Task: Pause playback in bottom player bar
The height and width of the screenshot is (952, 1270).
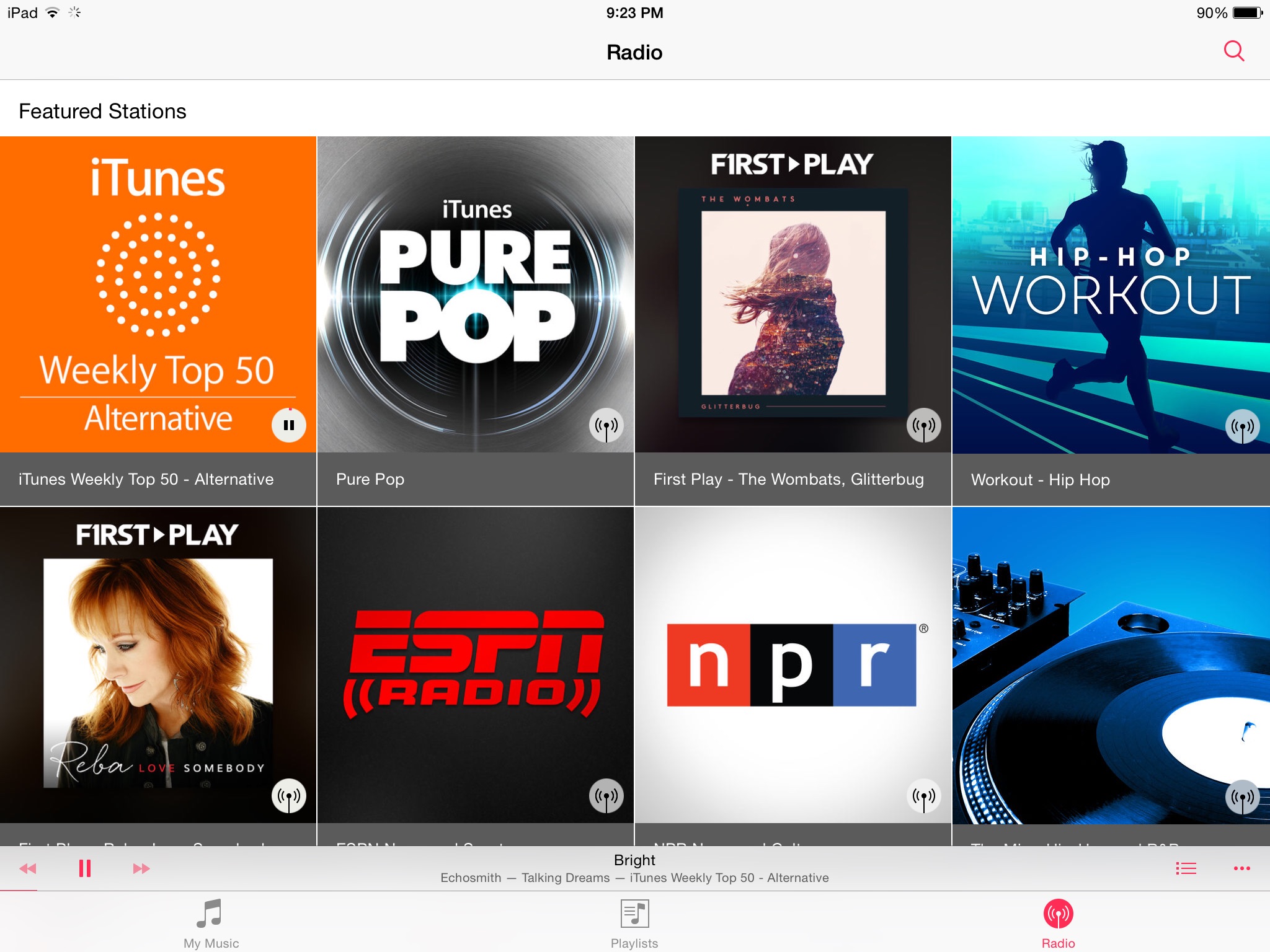Action: pos(85,868)
